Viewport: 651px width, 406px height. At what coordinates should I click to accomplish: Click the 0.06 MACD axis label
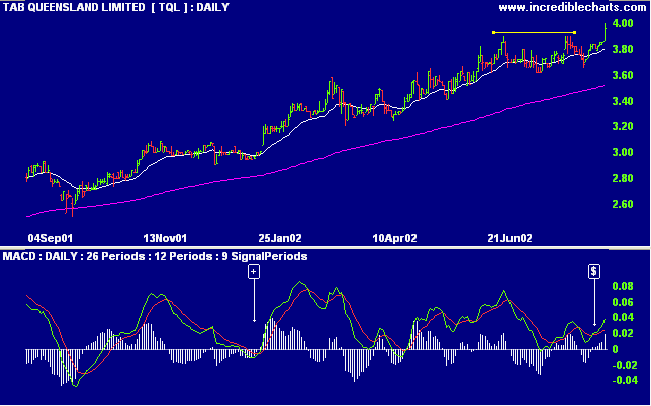[623, 302]
